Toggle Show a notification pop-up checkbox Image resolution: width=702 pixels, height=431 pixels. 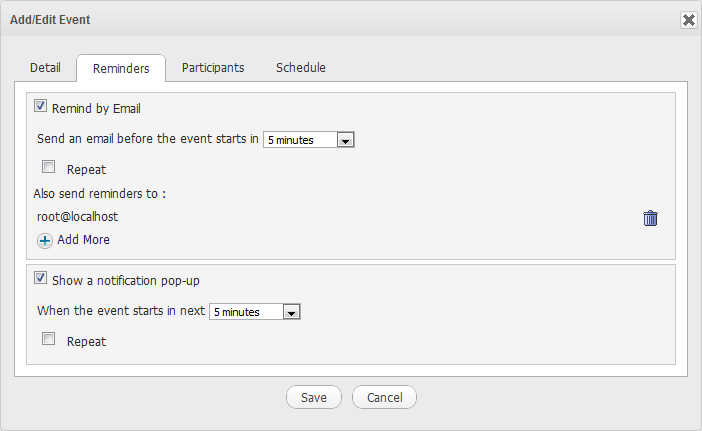pos(41,278)
